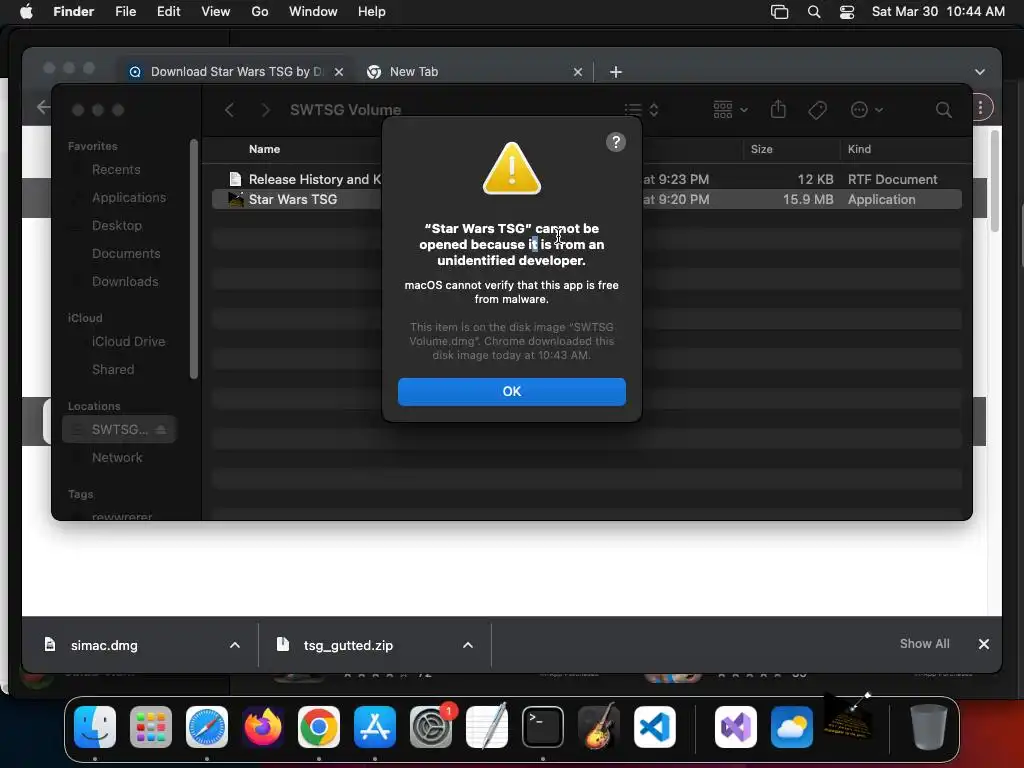Open Spotlight search in menu bar
1024x768 pixels.
coord(814,12)
